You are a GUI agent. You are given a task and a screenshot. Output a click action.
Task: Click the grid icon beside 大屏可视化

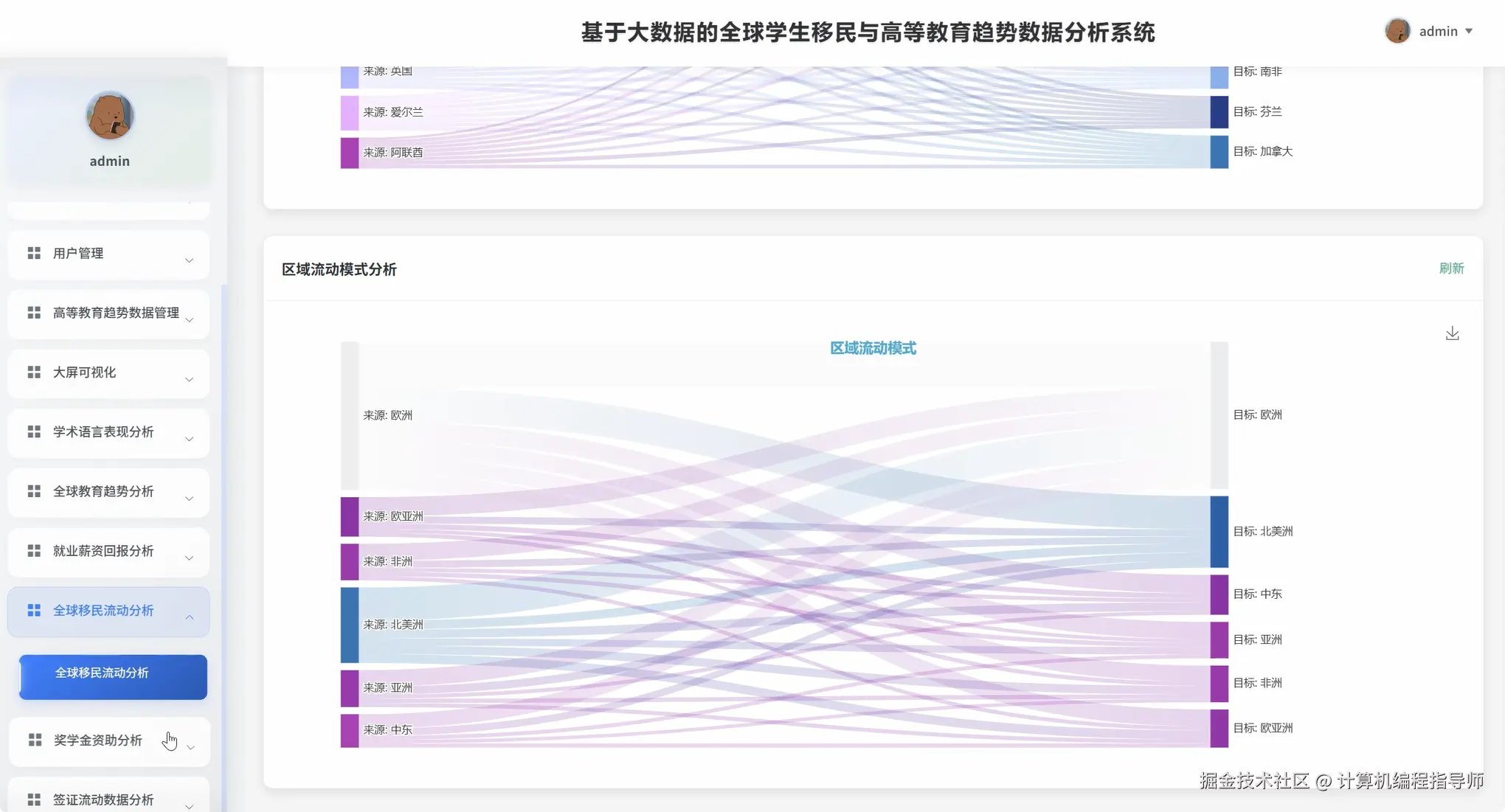click(34, 372)
